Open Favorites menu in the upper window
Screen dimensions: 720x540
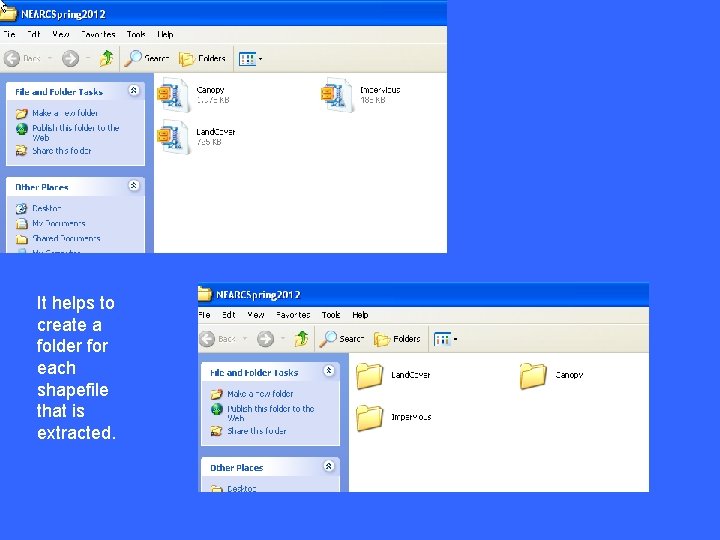[98, 34]
